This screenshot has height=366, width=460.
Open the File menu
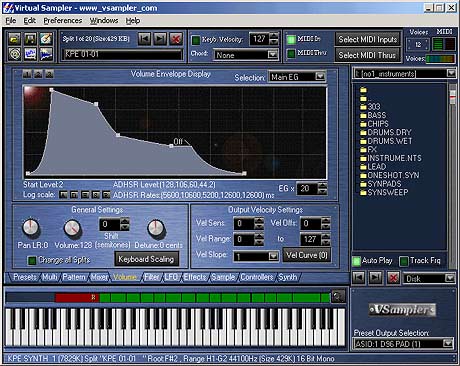(x=11, y=21)
